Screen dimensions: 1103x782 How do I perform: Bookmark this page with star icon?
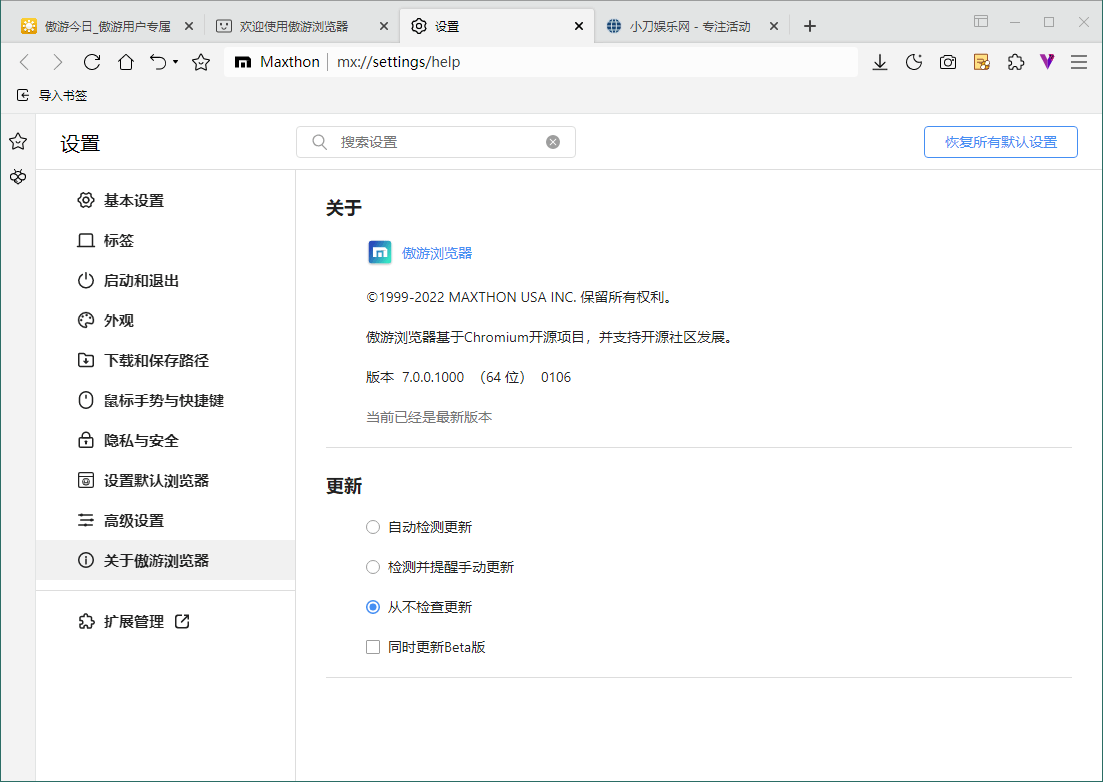[201, 62]
